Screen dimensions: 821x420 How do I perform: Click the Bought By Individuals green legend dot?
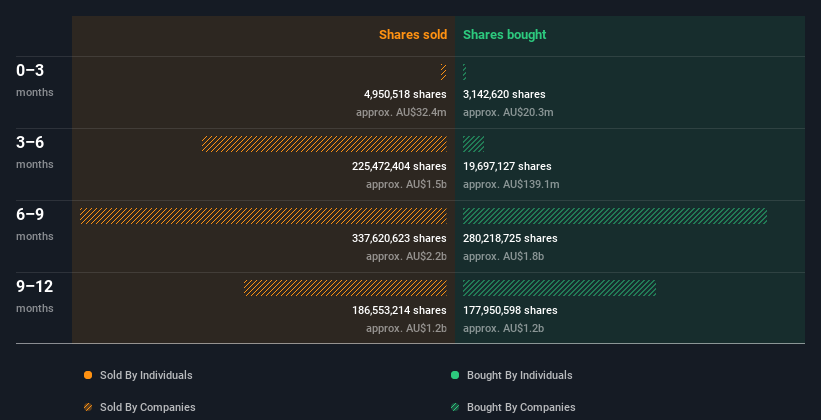coord(455,375)
